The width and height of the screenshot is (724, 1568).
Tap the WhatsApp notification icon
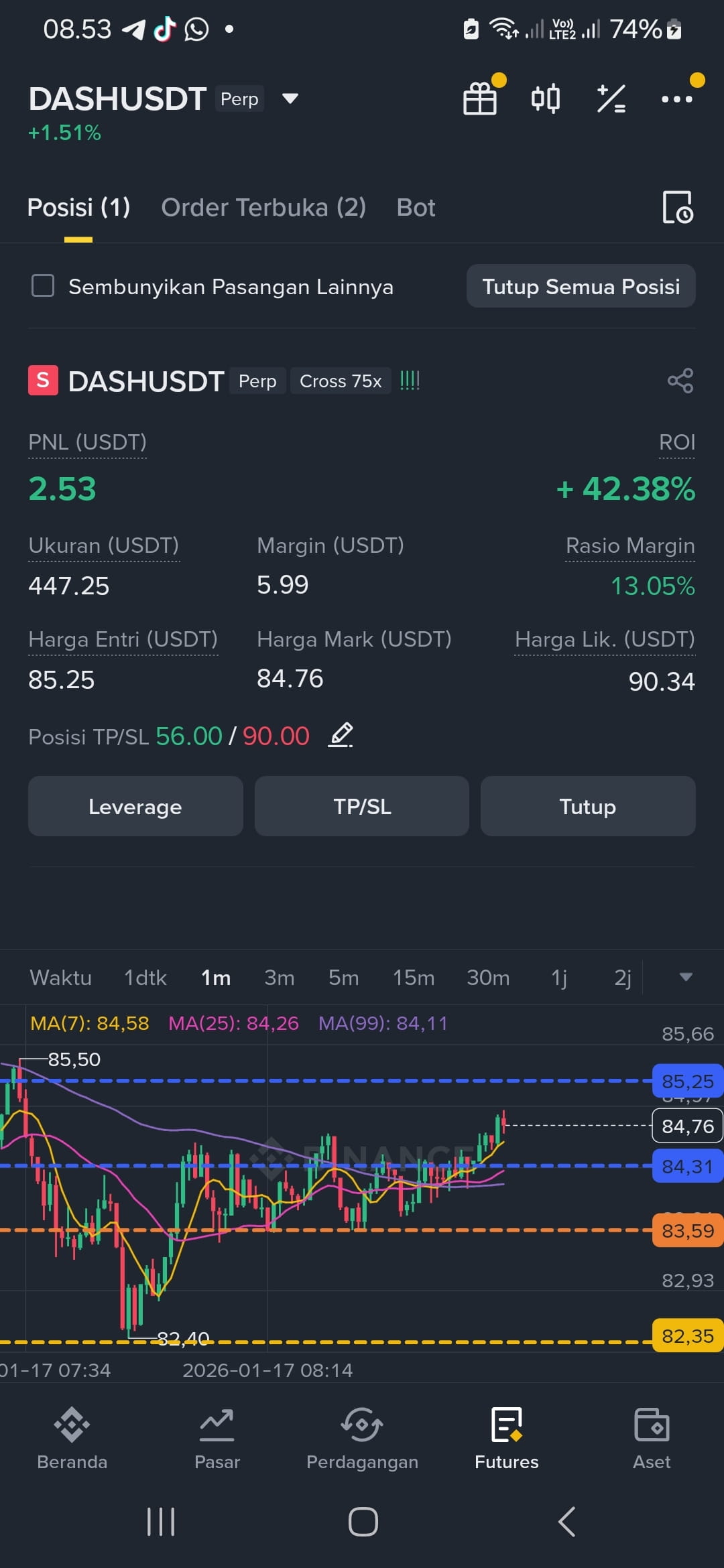point(196,29)
